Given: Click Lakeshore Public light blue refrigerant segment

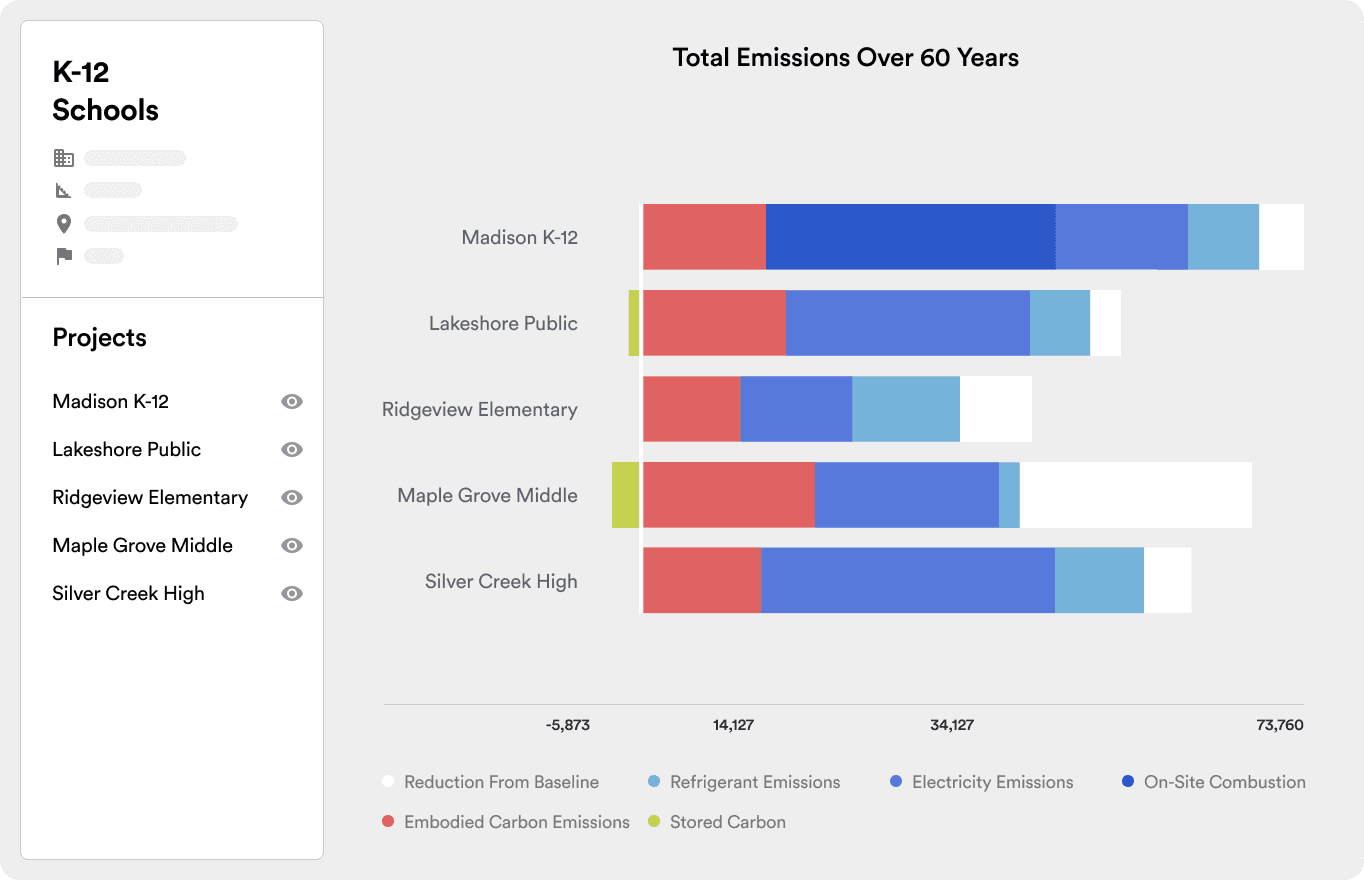Looking at the screenshot, I should pyautogui.click(x=1060, y=323).
